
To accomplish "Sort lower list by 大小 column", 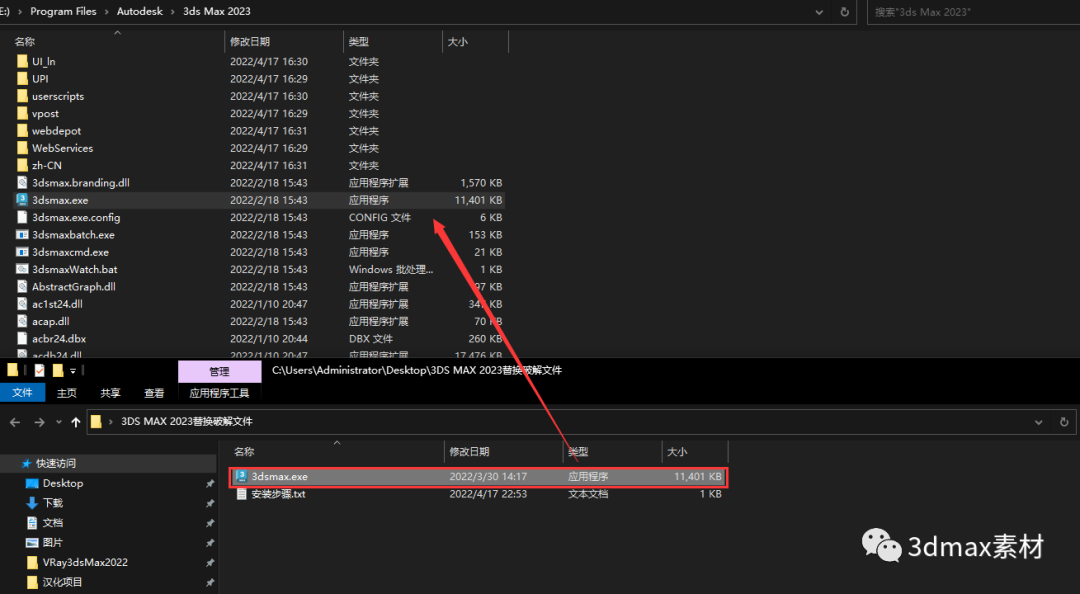I will coord(678,451).
